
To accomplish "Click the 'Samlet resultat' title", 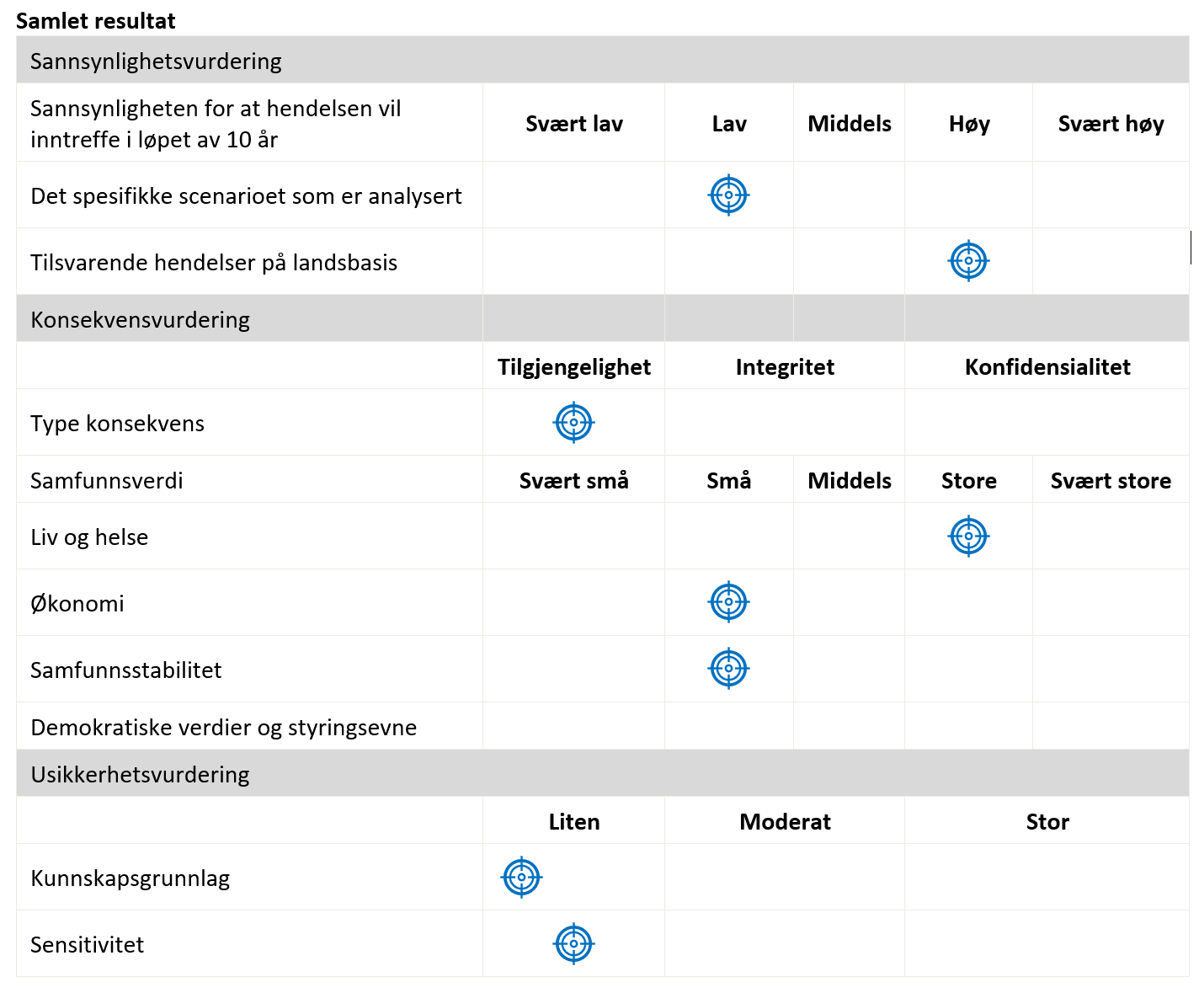I will pyautogui.click(x=96, y=21).
